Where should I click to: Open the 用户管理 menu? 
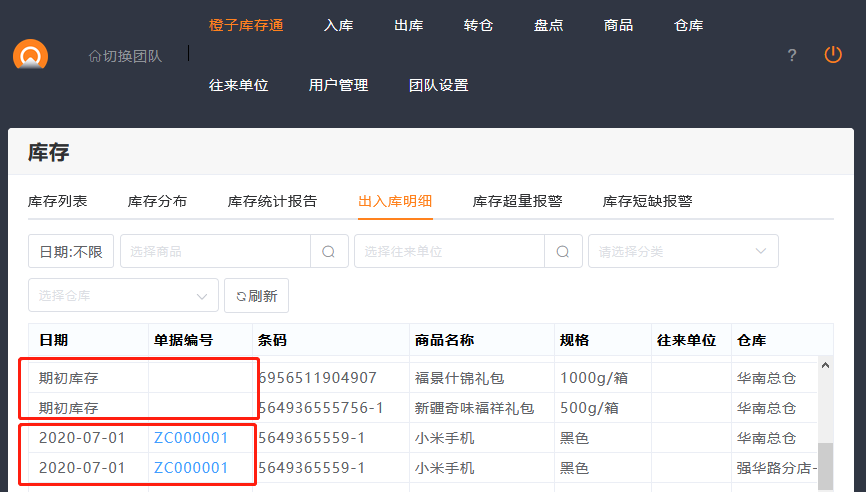[339, 85]
